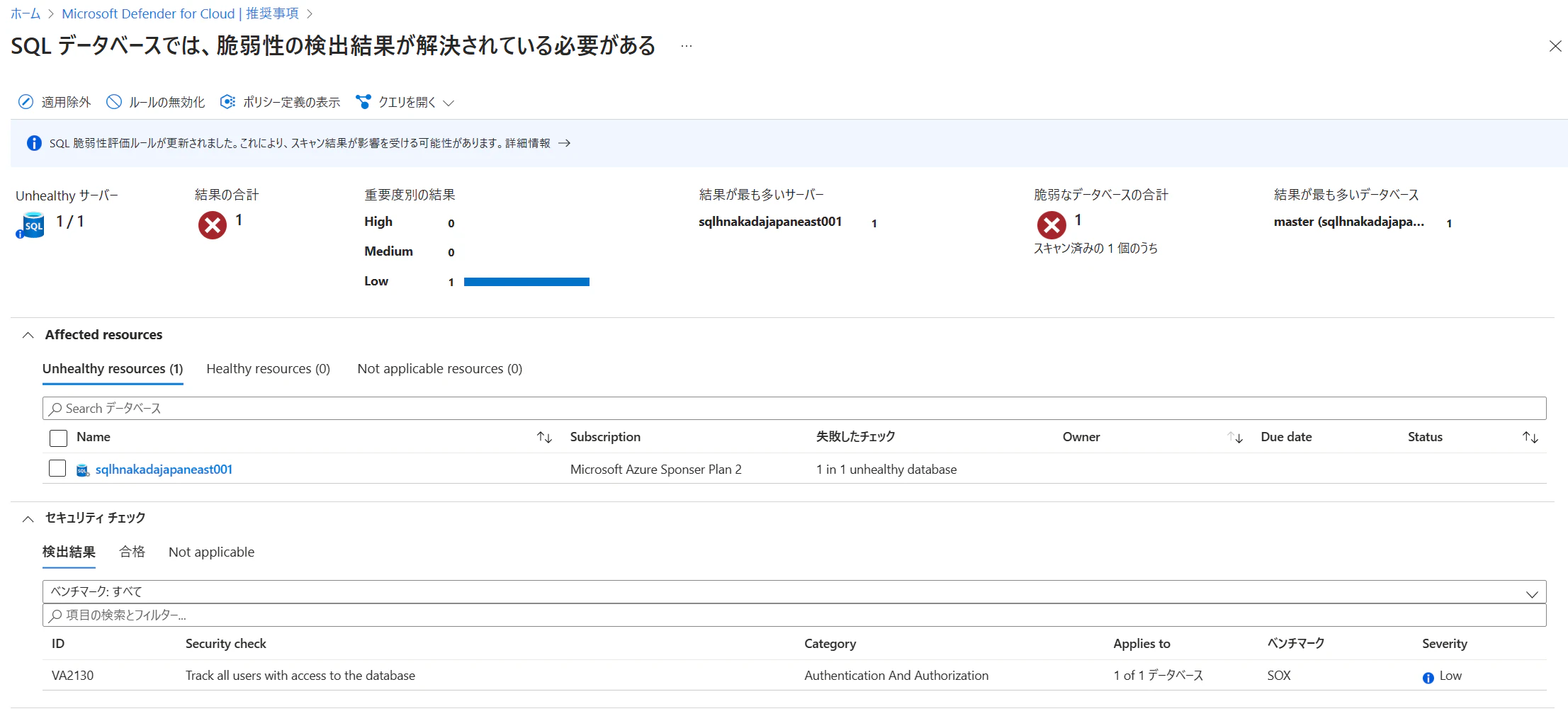The width and height of the screenshot is (1568, 716).
Task: Click SQL icon beside sqlhnakadajapaneast001 row
Action: click(83, 470)
